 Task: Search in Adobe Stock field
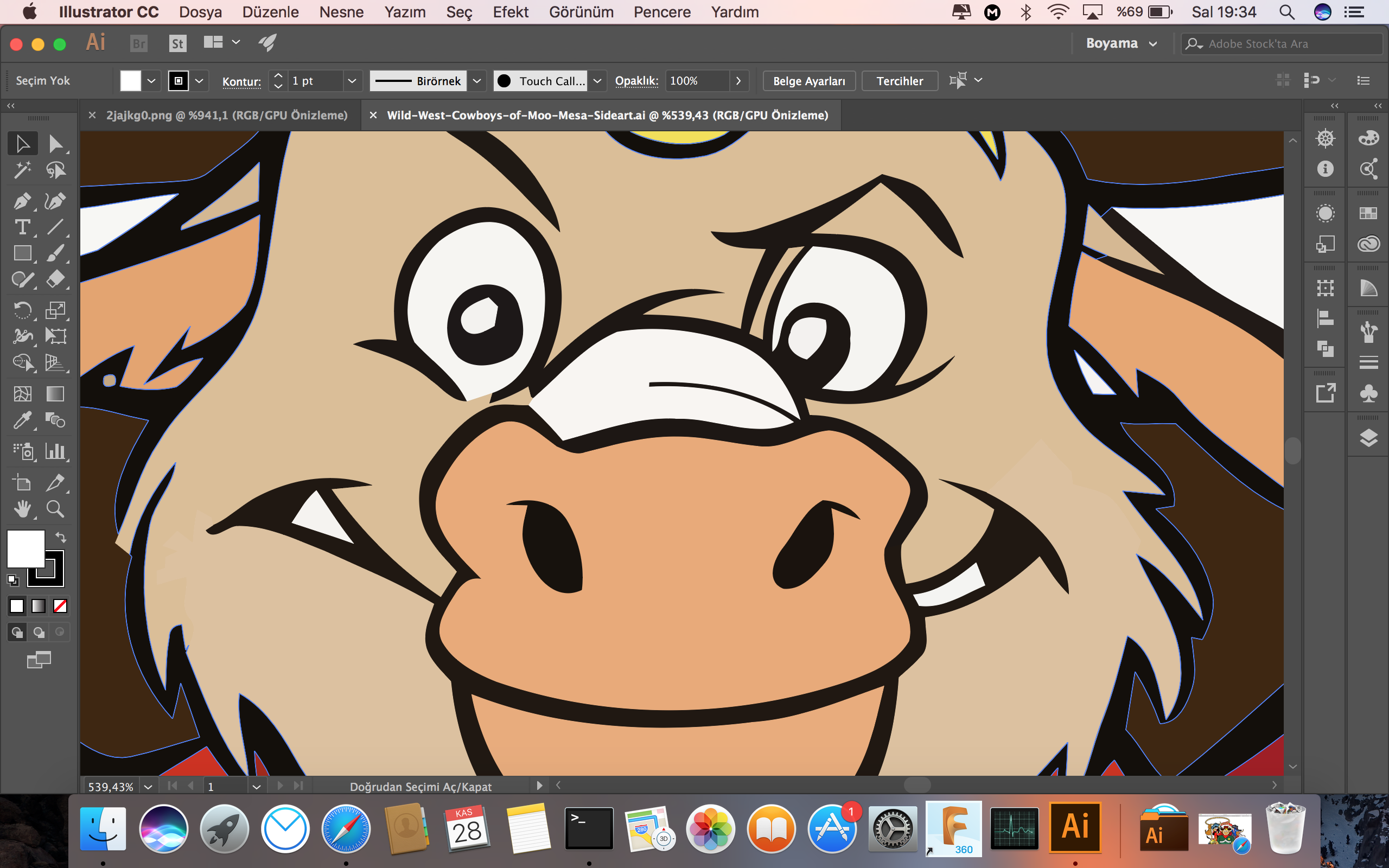click(x=1281, y=43)
